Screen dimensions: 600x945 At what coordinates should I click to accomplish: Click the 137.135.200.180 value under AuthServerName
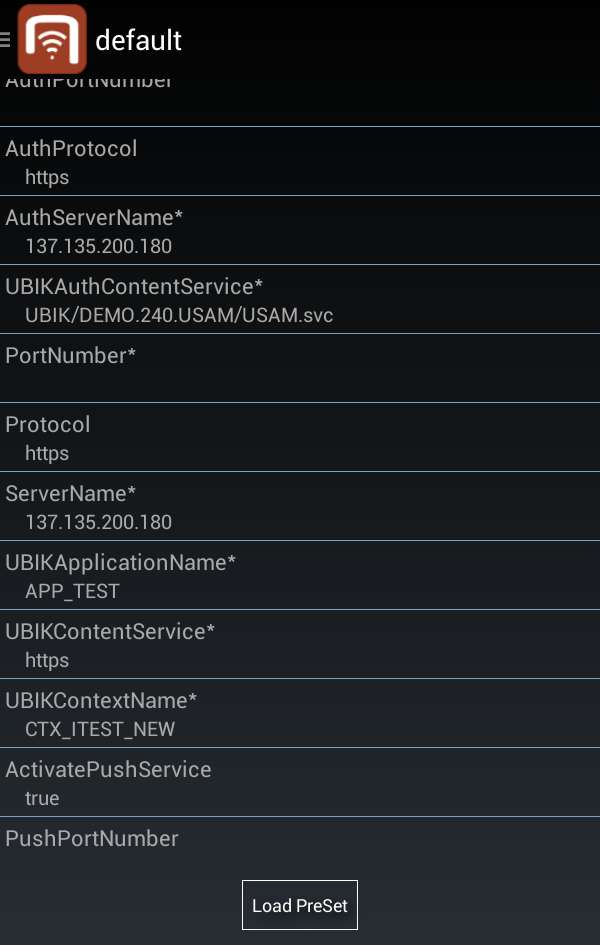tap(98, 246)
